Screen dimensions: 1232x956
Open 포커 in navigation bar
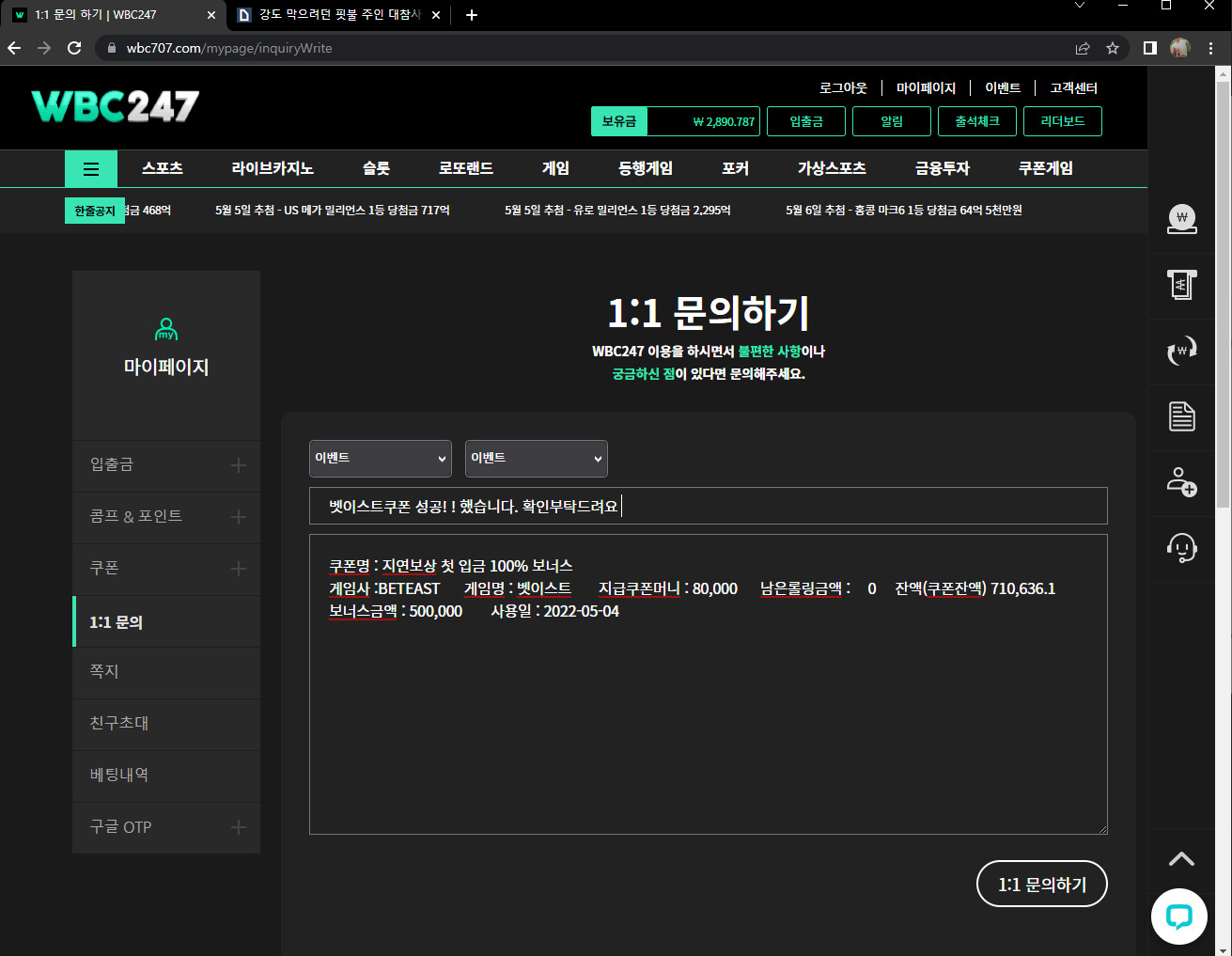click(x=735, y=168)
